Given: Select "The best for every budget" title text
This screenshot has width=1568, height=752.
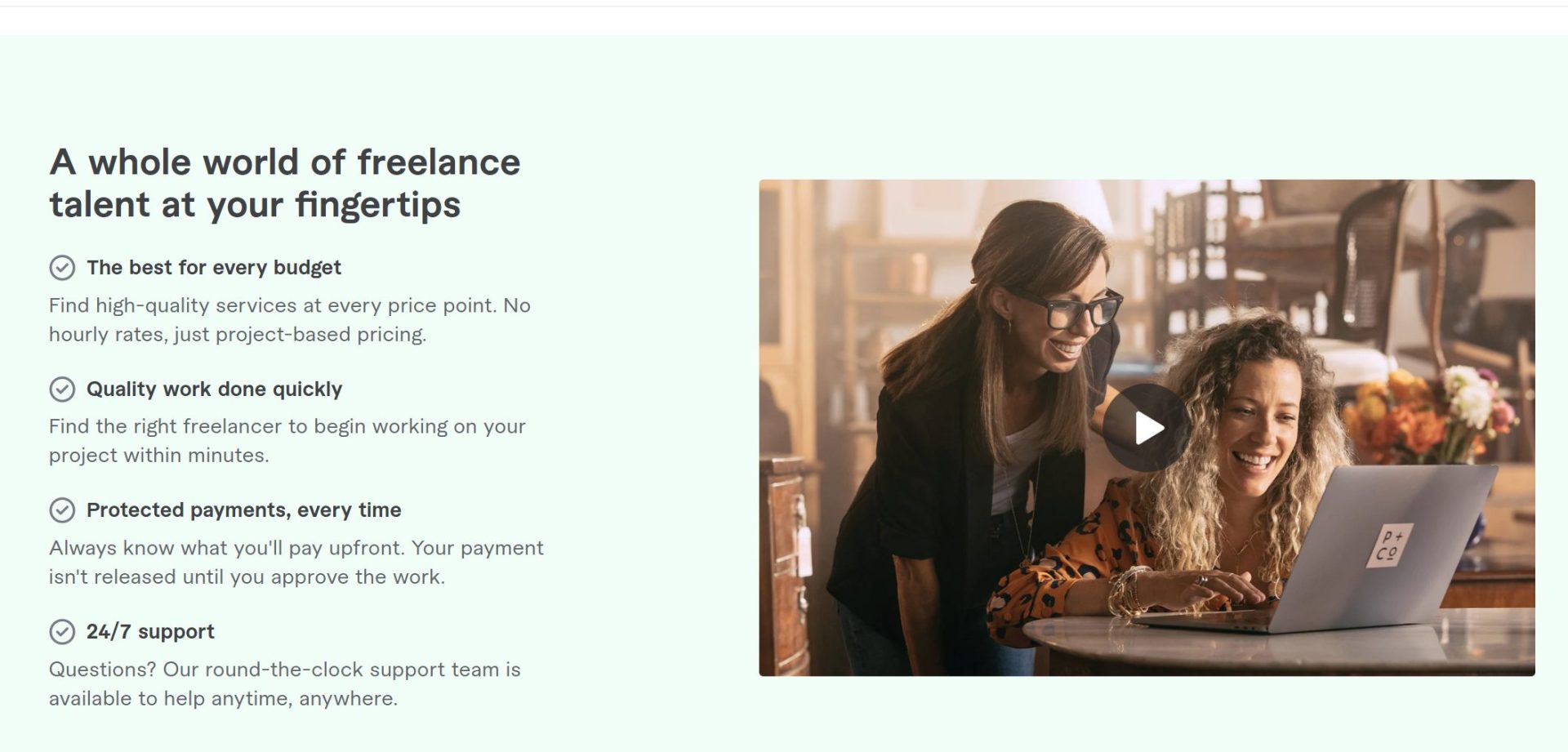Looking at the screenshot, I should pos(214,268).
